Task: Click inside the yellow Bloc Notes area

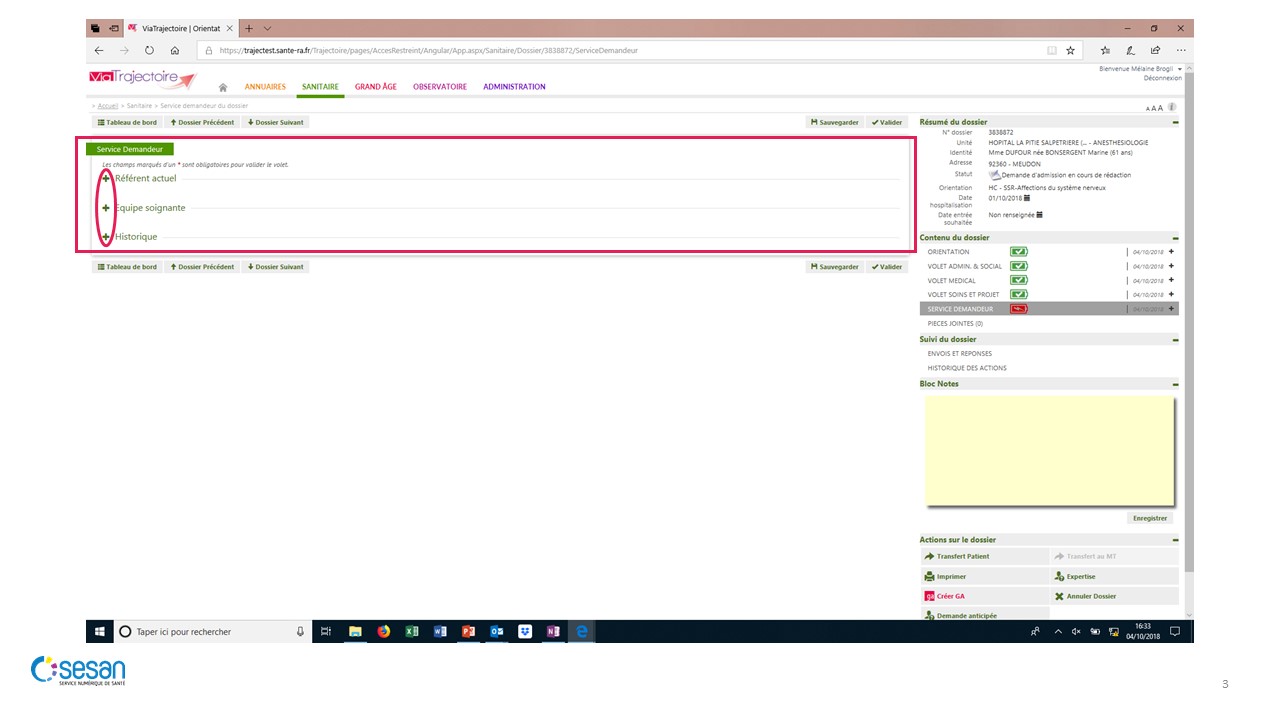Action: click(1047, 450)
